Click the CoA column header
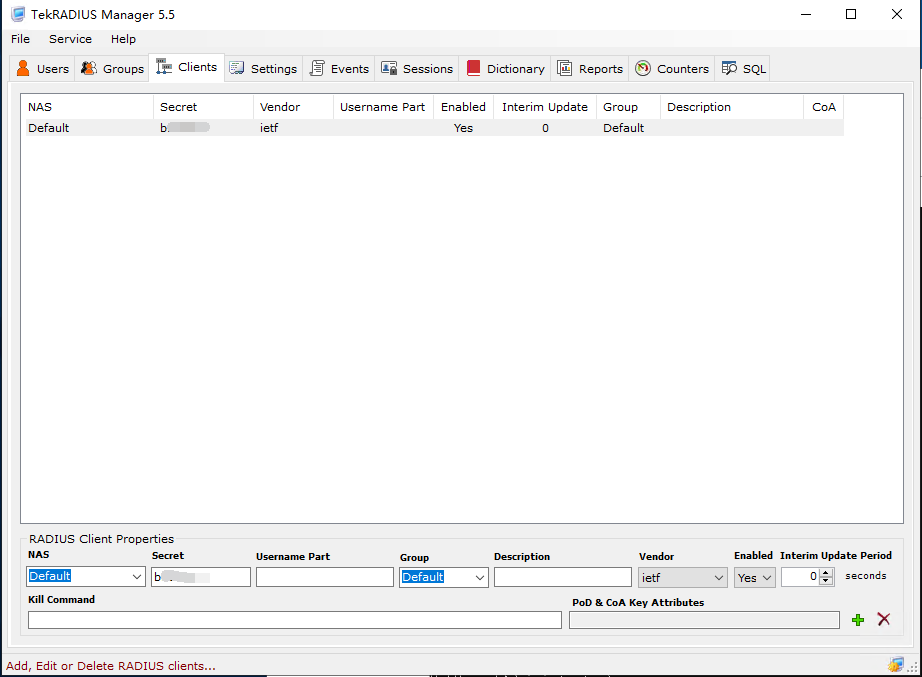922x677 pixels. click(824, 107)
